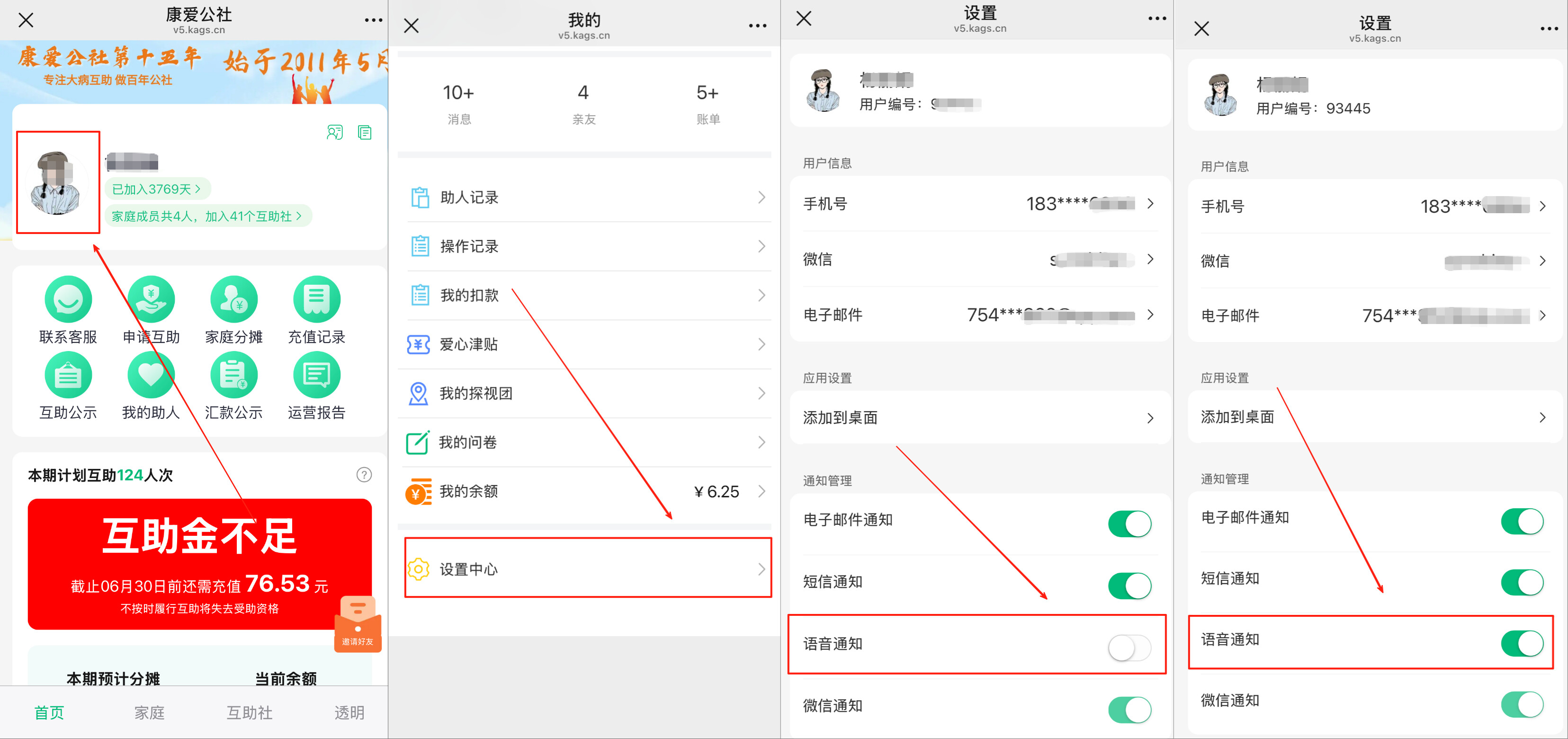Open more menu on rightmost 设置 screen
Image resolution: width=1568 pixels, height=739 pixels.
[x=1549, y=28]
